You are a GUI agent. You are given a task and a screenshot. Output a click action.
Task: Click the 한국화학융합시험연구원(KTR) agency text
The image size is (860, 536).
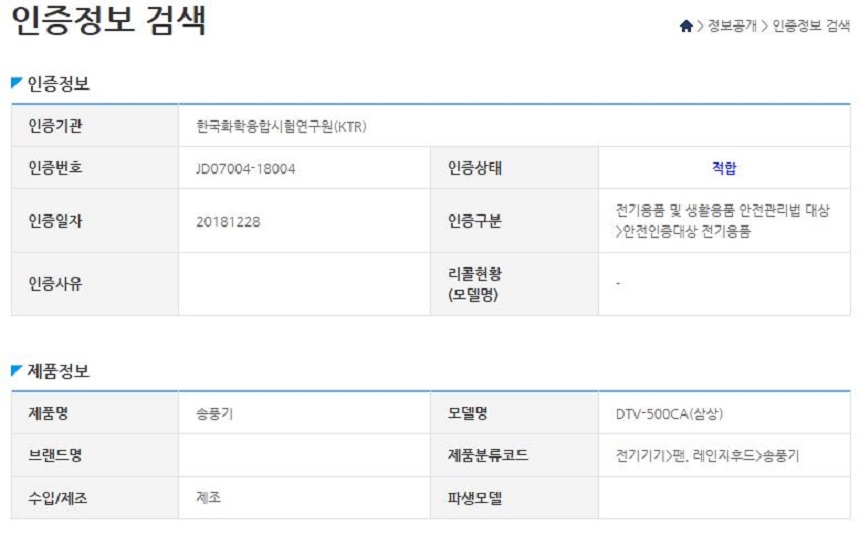tap(281, 127)
